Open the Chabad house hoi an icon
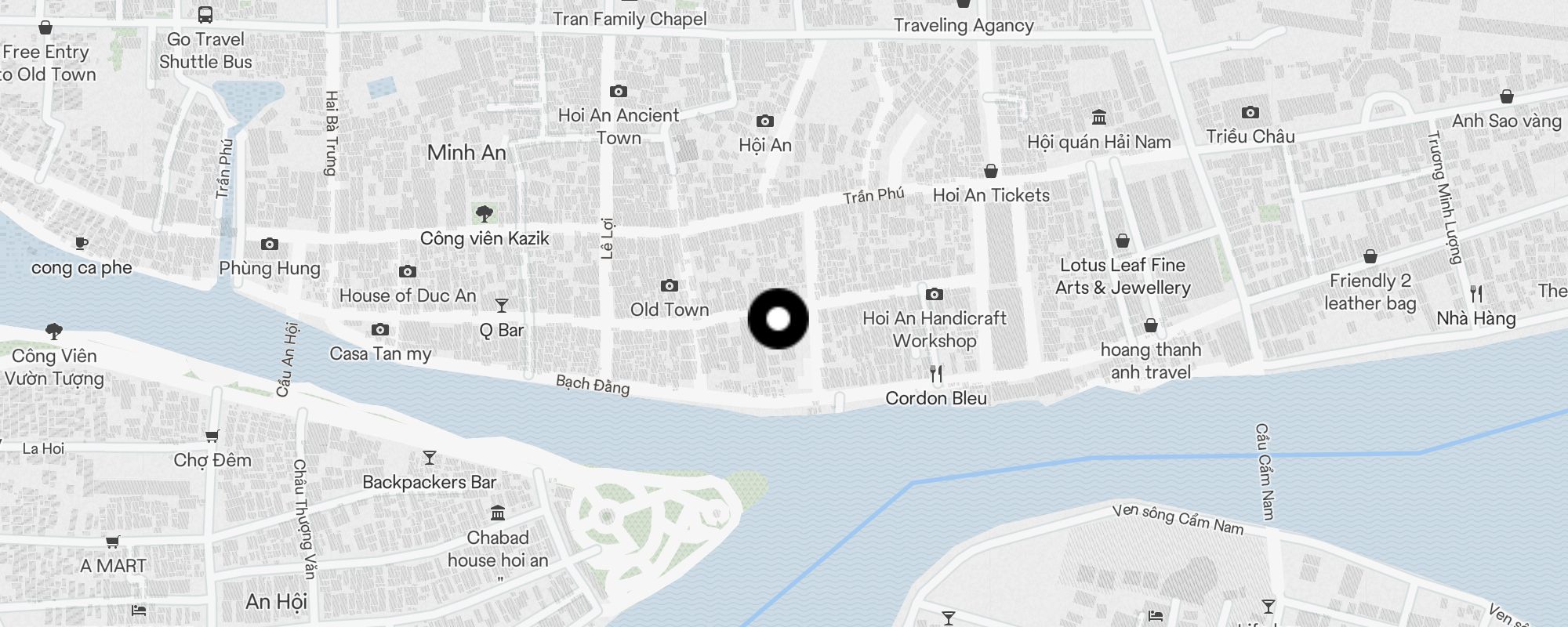Screen dimensions: 1568x627 498,513
